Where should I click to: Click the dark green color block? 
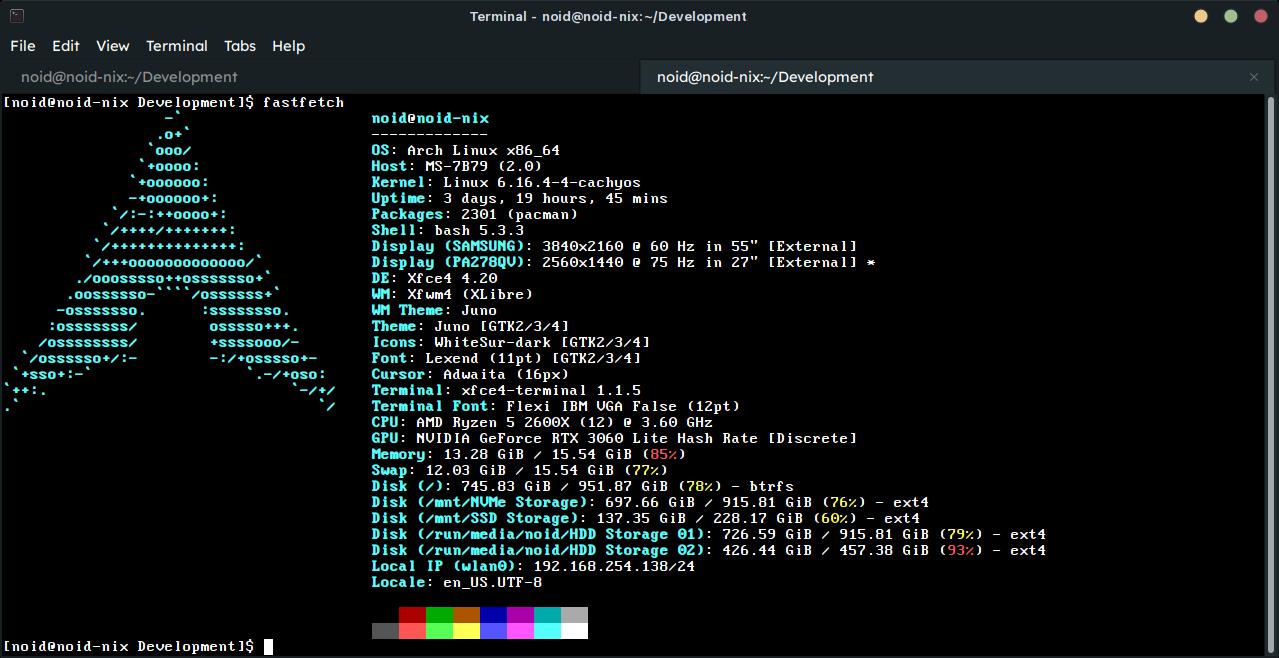[x=439, y=614]
